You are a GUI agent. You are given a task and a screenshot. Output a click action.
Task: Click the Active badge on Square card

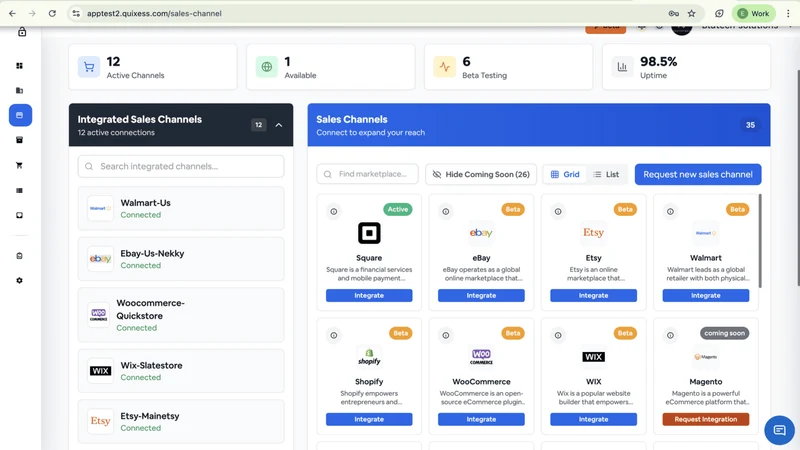[x=398, y=209]
